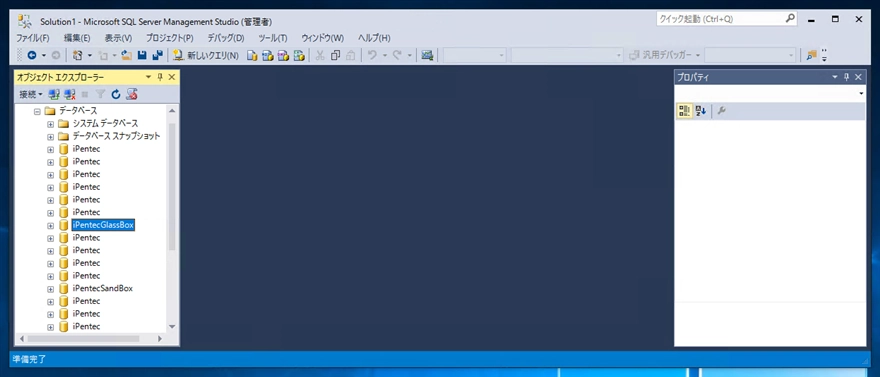
Task: Open Analysis Services DMX Query icon
Action: 283,56
